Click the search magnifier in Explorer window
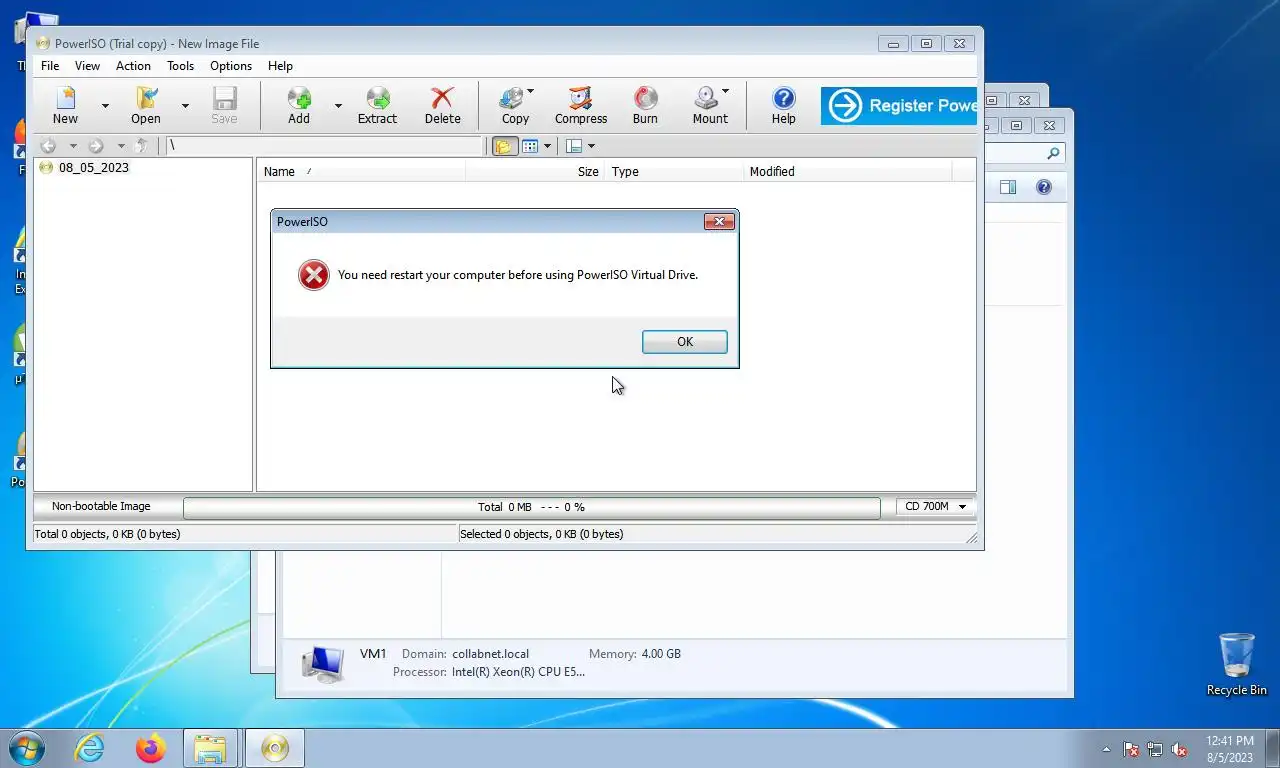The image size is (1280, 768). [x=1053, y=154]
